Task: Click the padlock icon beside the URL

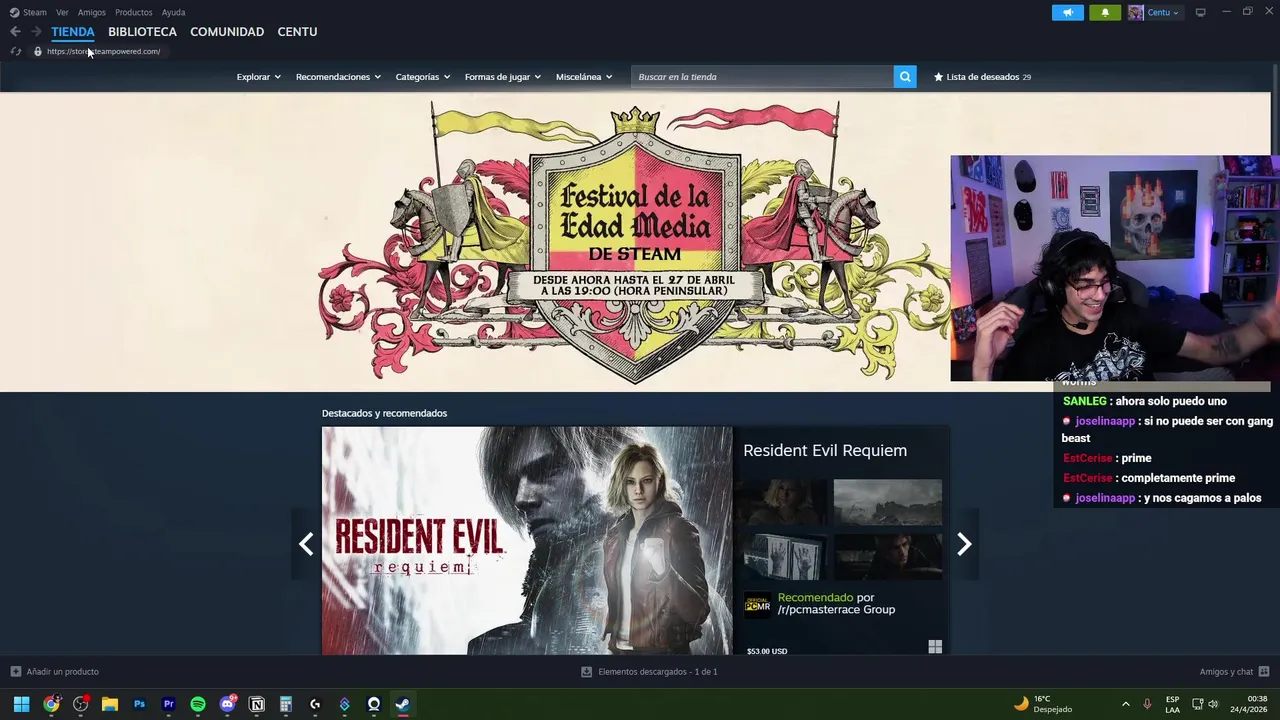Action: point(38,51)
